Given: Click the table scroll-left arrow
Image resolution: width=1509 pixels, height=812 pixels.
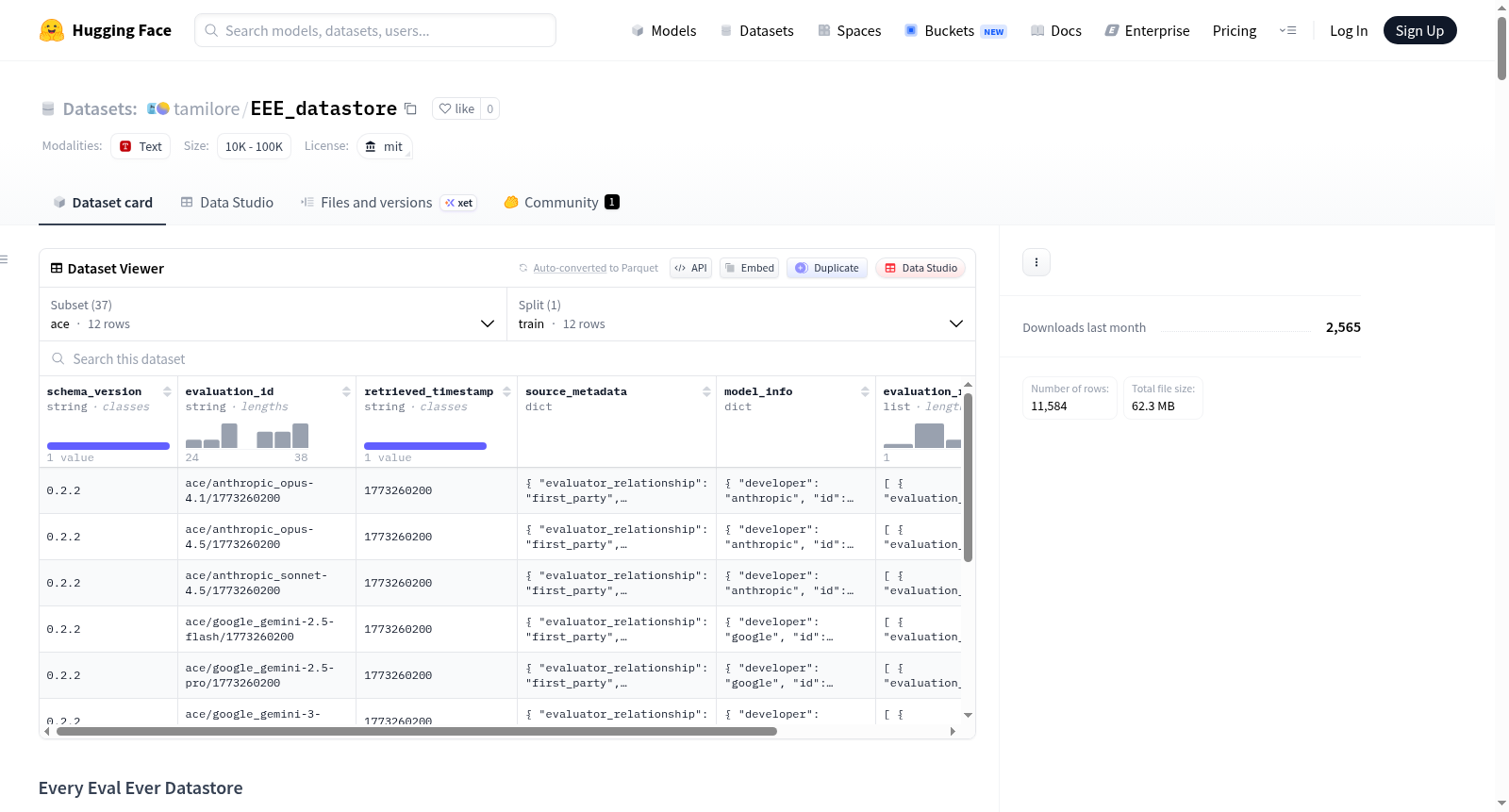Looking at the screenshot, I should pyautogui.click(x=47, y=731).
